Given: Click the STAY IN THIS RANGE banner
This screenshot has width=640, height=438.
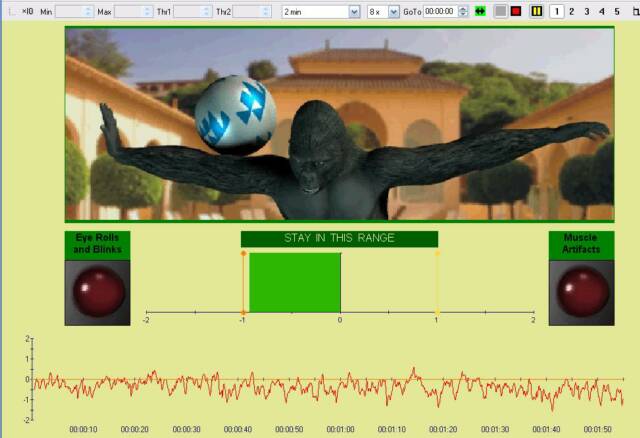Looking at the screenshot, I should tap(340, 239).
